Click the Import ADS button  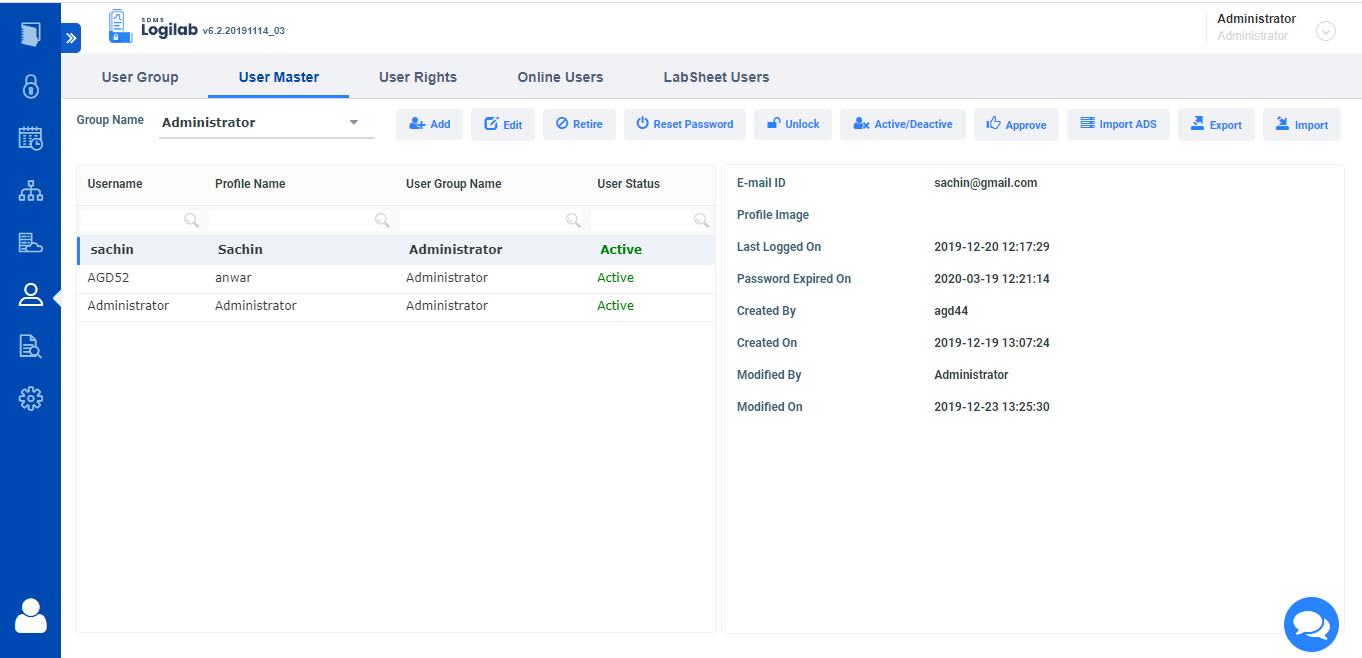point(1118,124)
